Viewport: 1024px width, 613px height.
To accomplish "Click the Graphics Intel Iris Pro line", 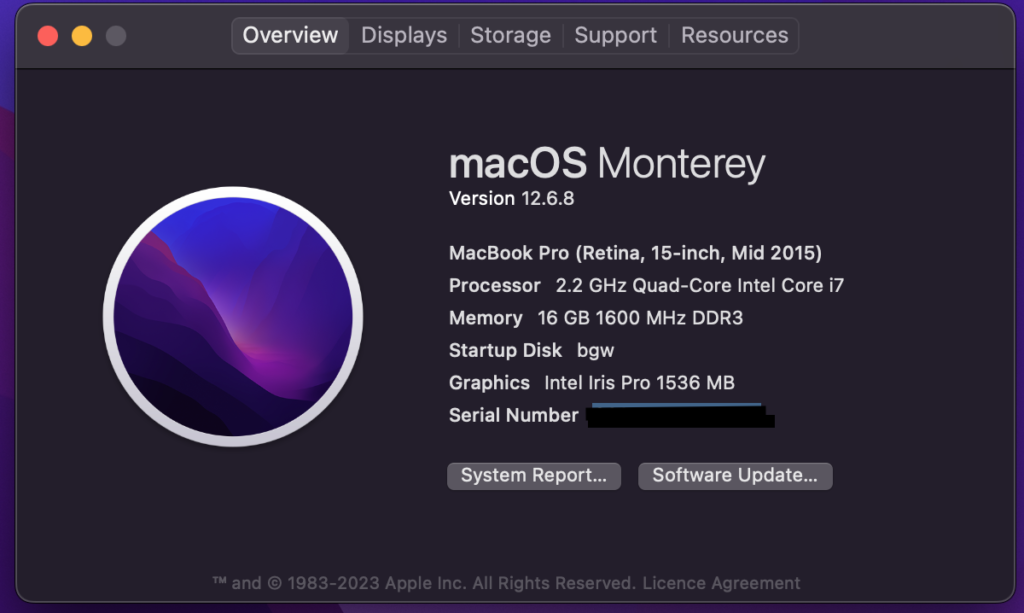I will [x=592, y=382].
